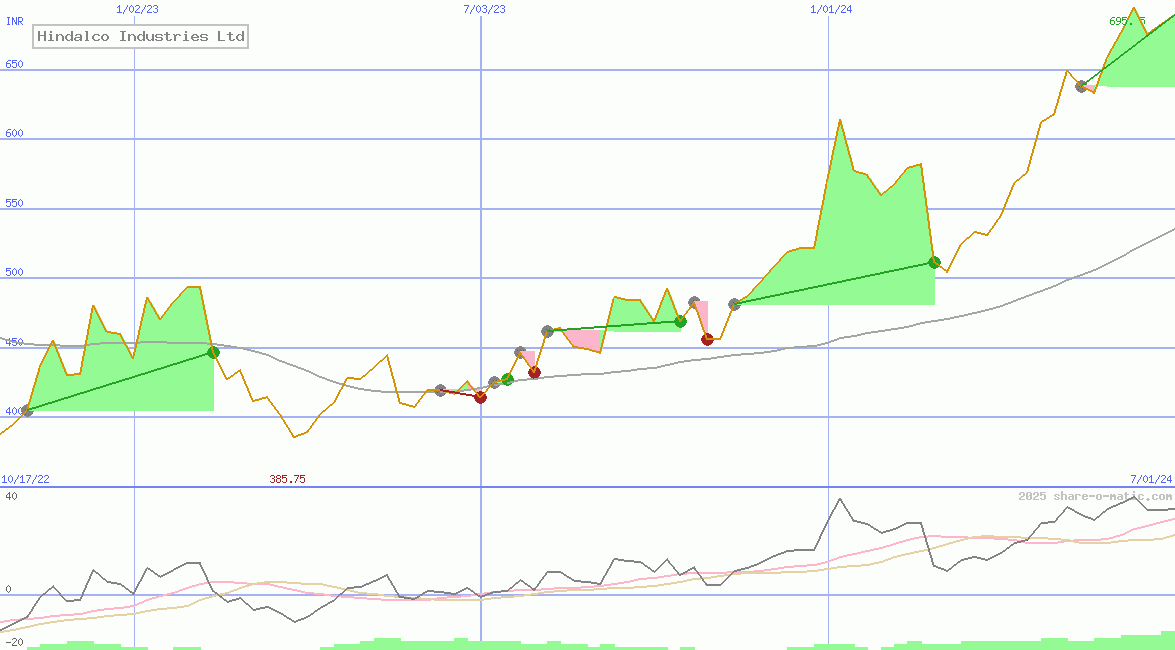Viewport: 1175px width, 650px height.
Task: Click the Hindalco Industries Ltd title box
Action: 140,37
